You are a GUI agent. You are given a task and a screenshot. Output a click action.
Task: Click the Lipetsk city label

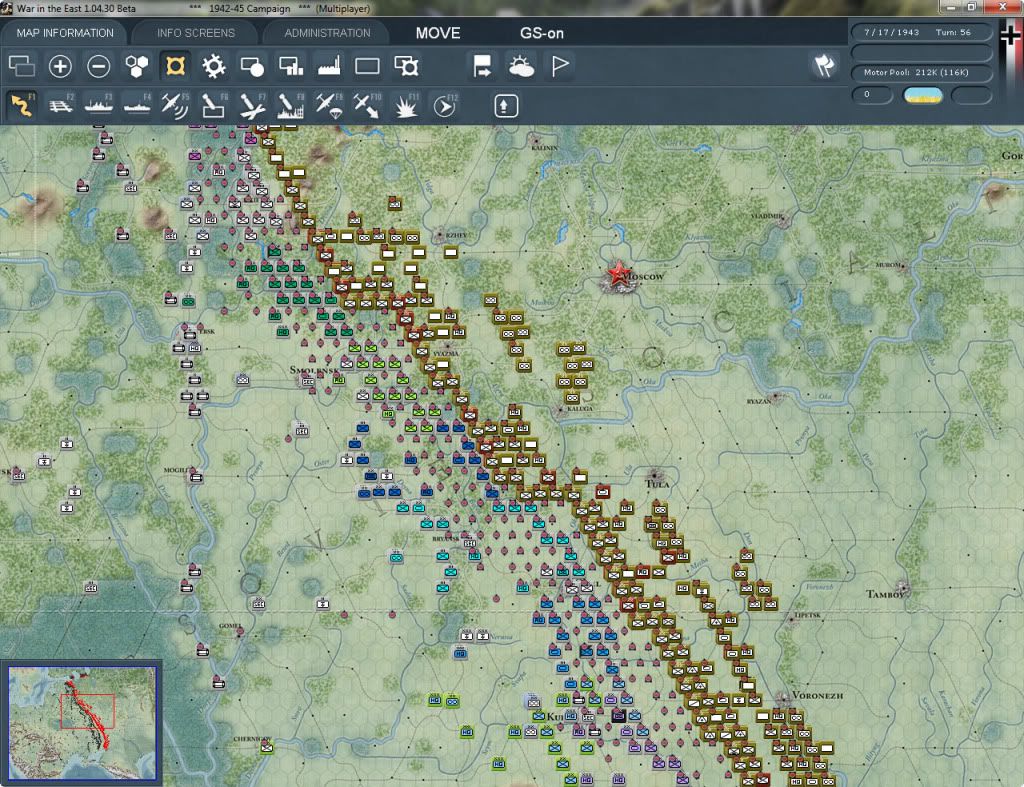(808, 615)
